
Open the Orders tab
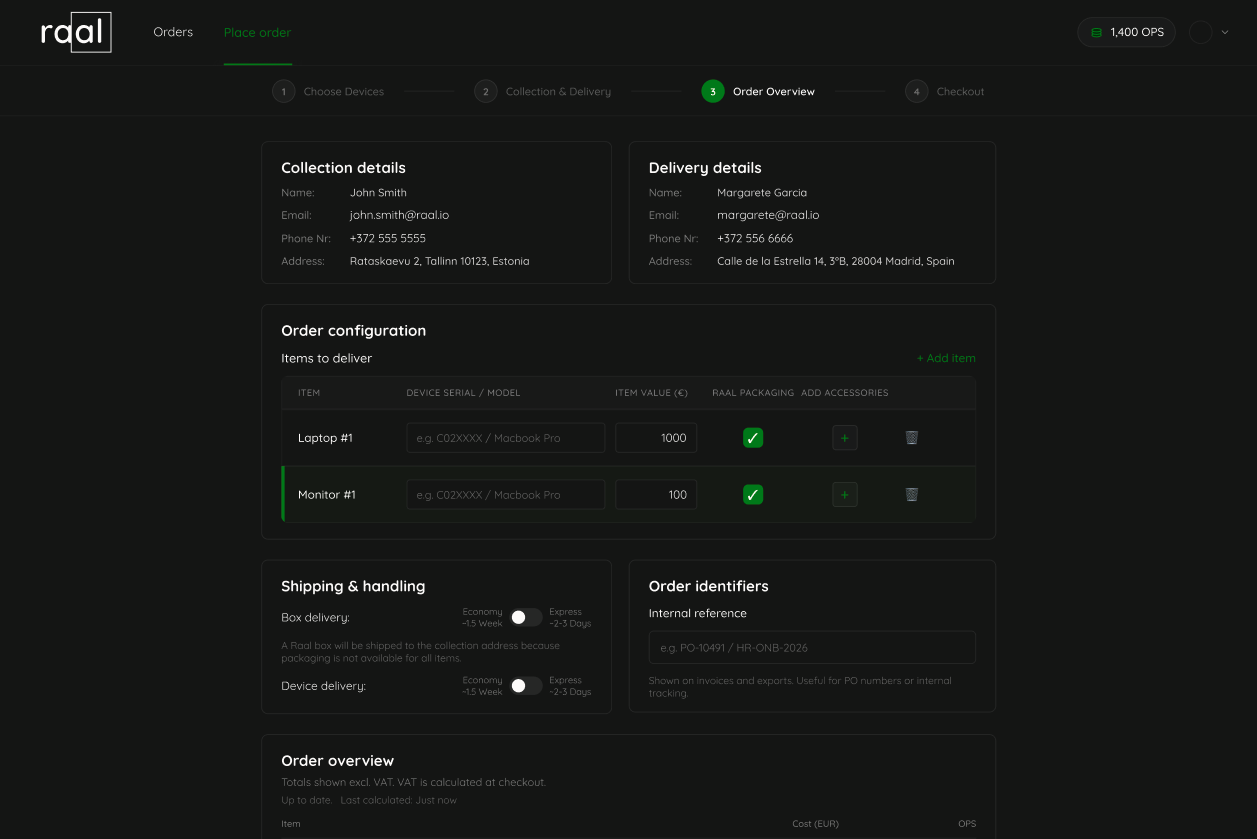[173, 33]
